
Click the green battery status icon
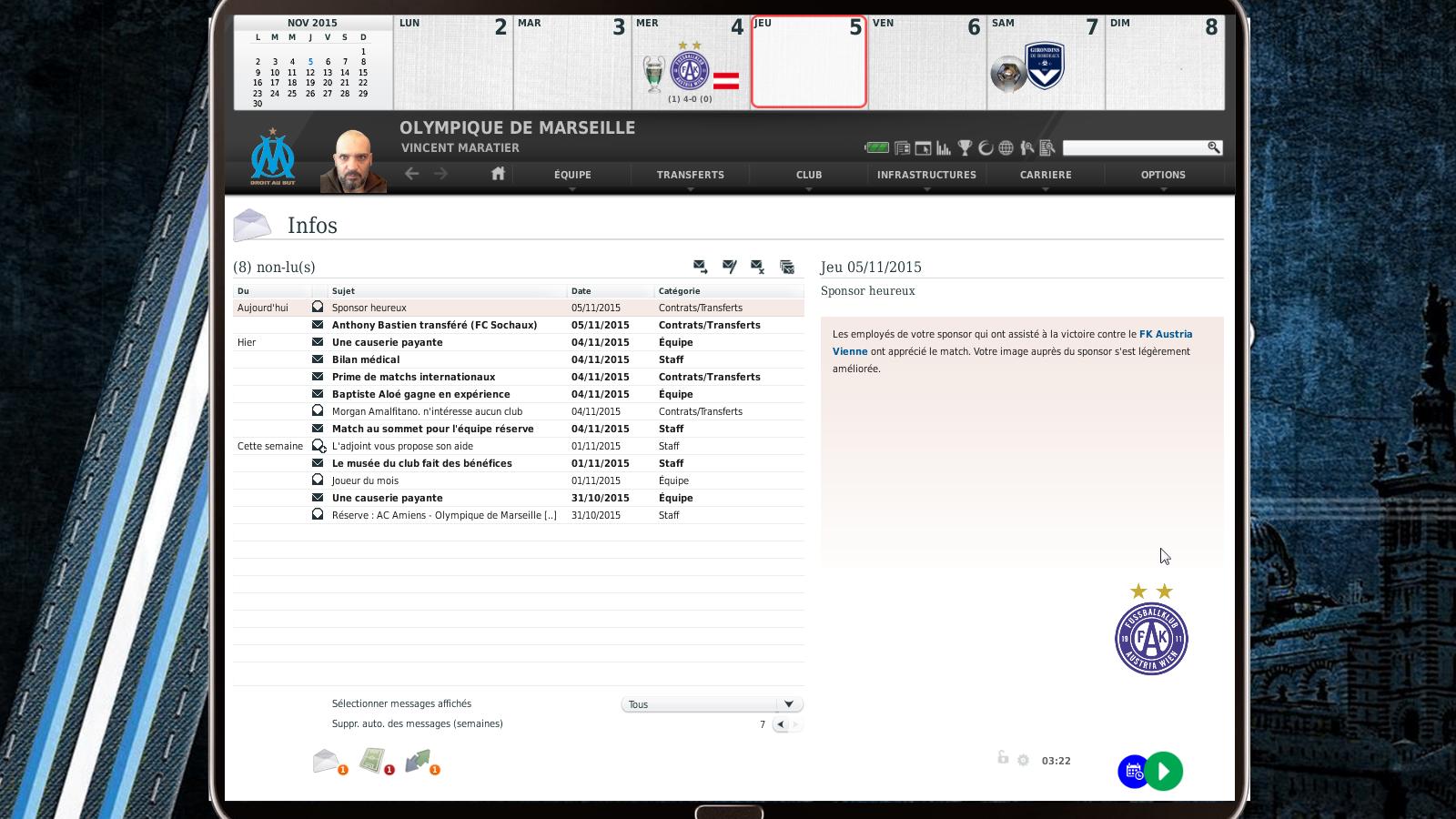[876, 147]
